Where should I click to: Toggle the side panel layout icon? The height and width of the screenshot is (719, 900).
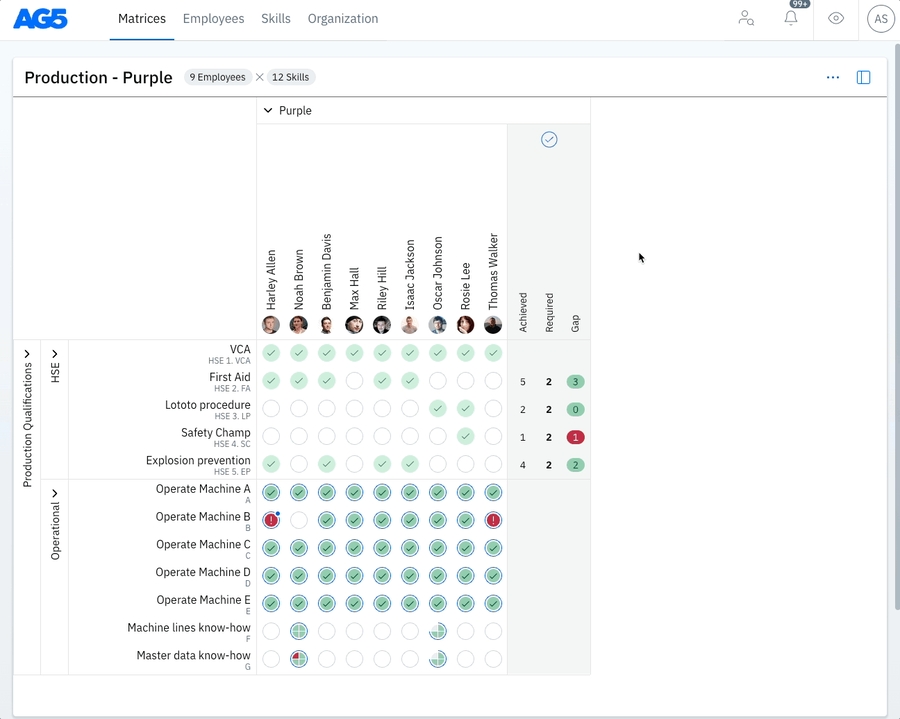pyautogui.click(x=864, y=77)
